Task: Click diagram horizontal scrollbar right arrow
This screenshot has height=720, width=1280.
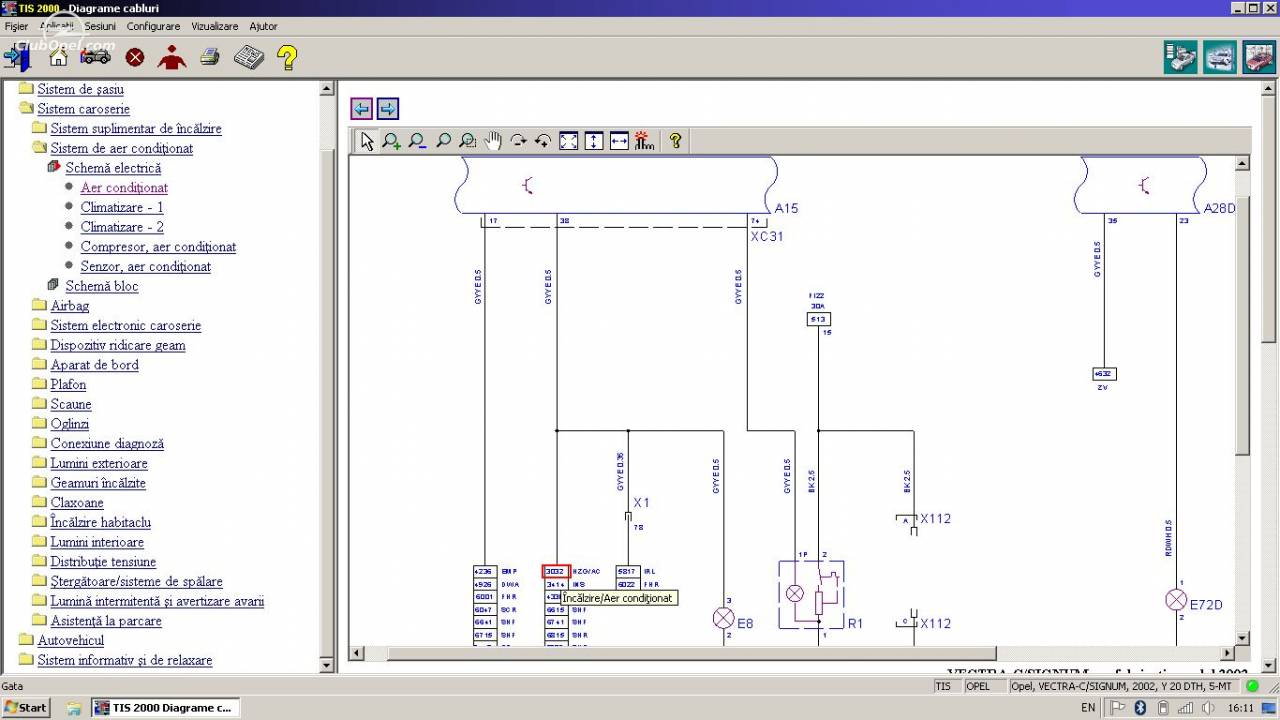Action: point(1226,654)
